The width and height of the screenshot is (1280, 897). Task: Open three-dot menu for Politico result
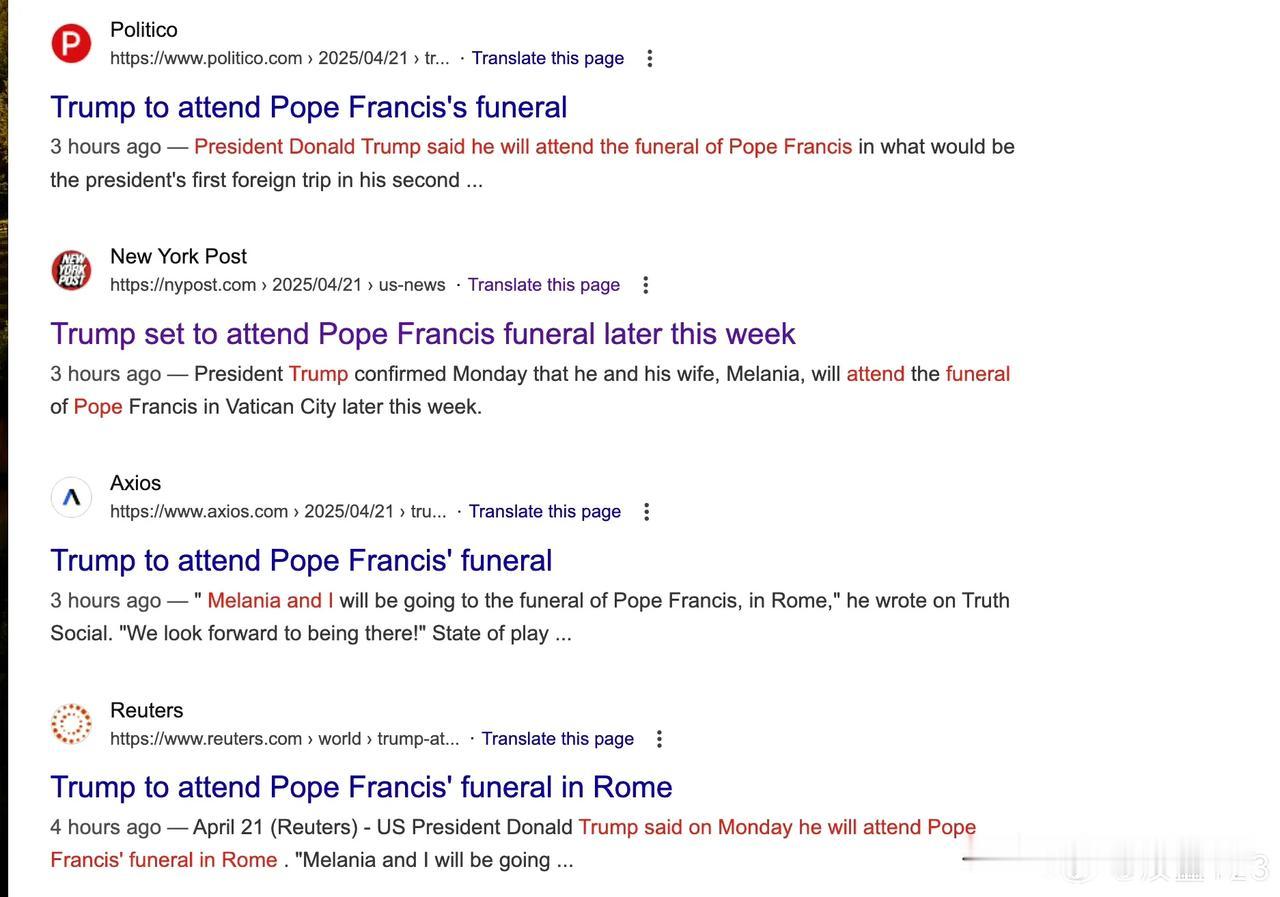650,58
